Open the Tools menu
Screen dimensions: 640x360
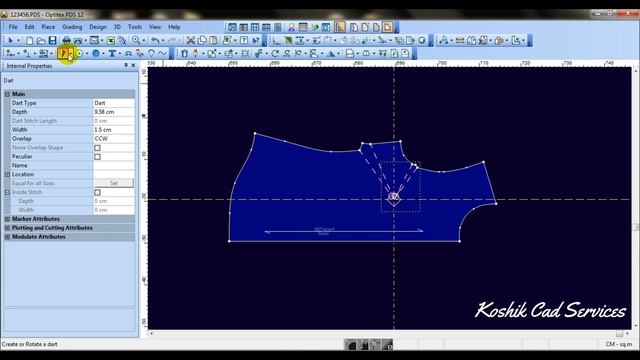(135, 27)
